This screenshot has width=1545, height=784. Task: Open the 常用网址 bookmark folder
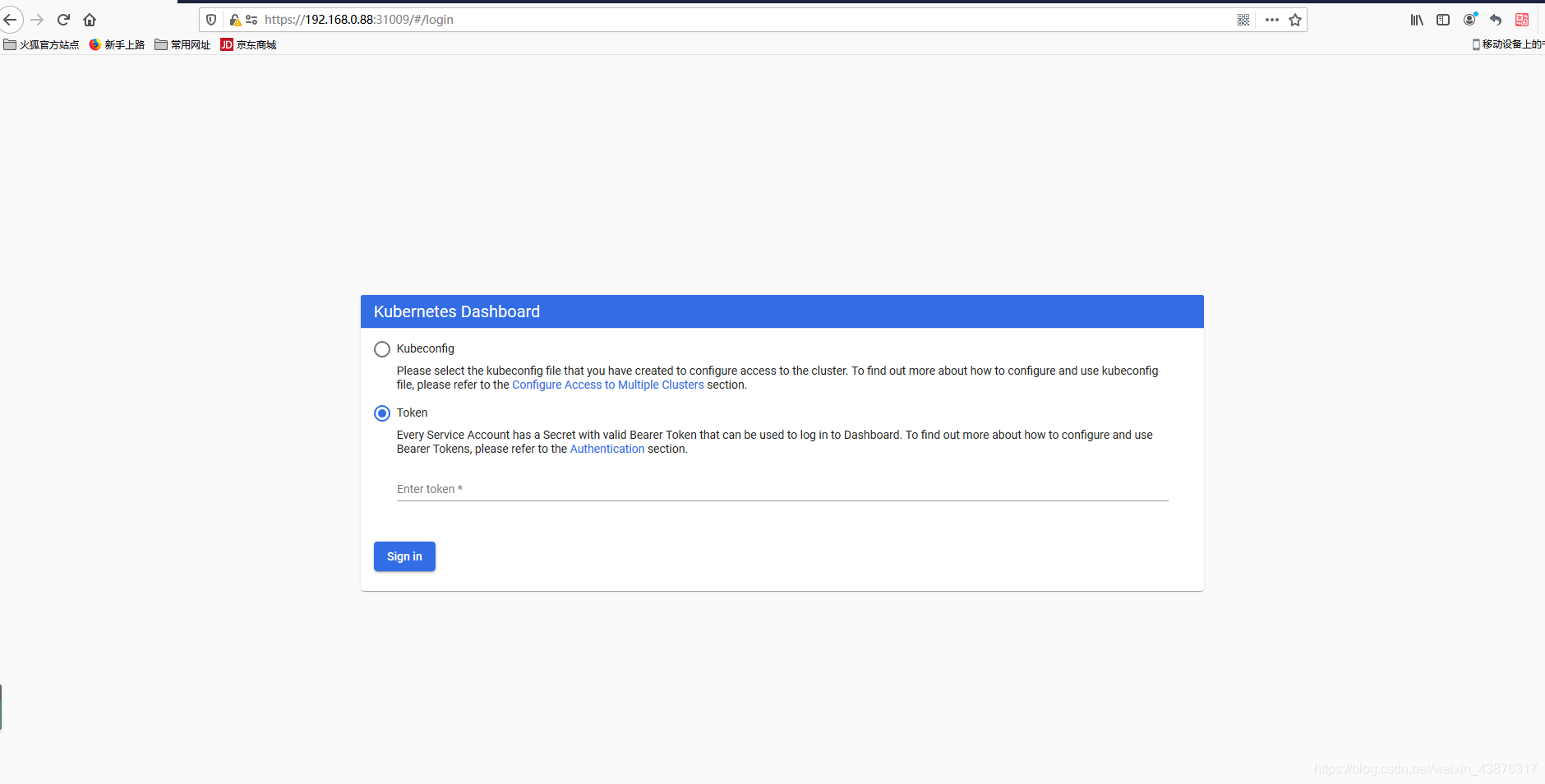[x=182, y=44]
